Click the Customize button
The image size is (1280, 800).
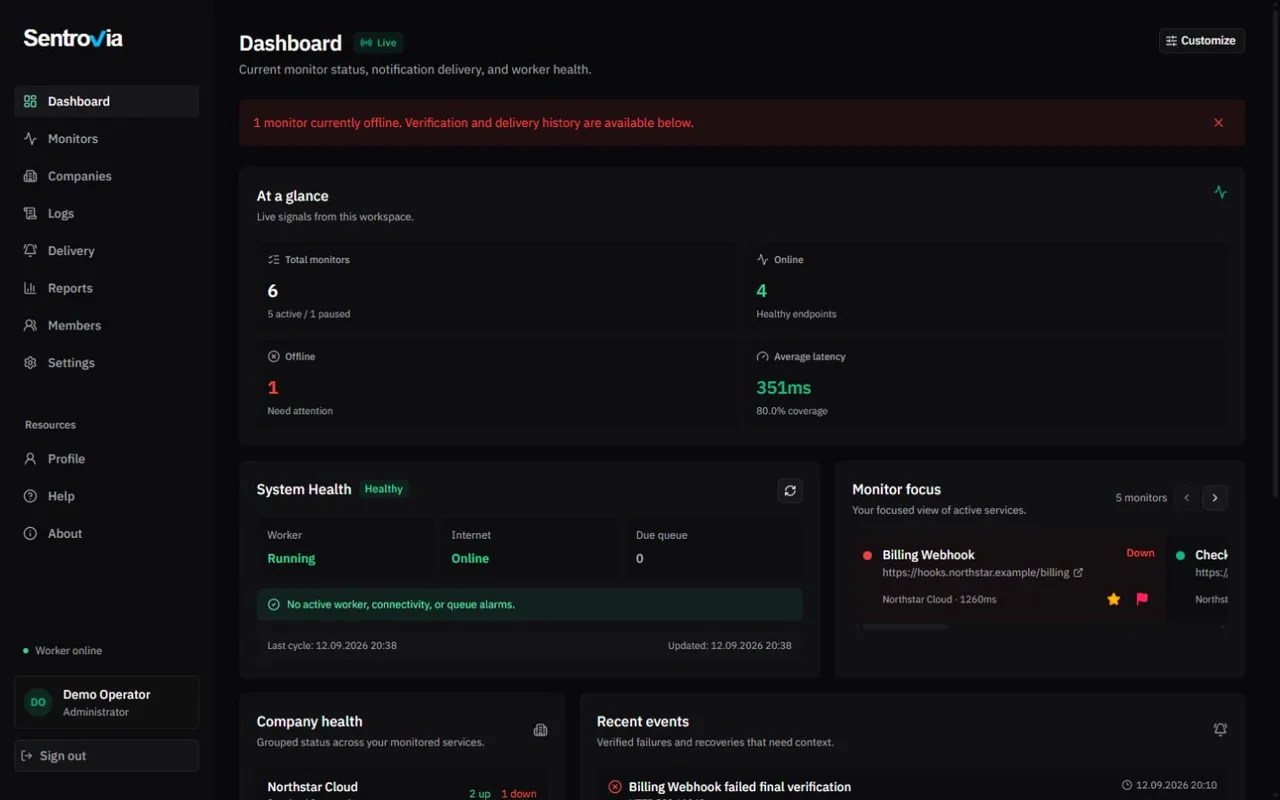(x=1202, y=41)
